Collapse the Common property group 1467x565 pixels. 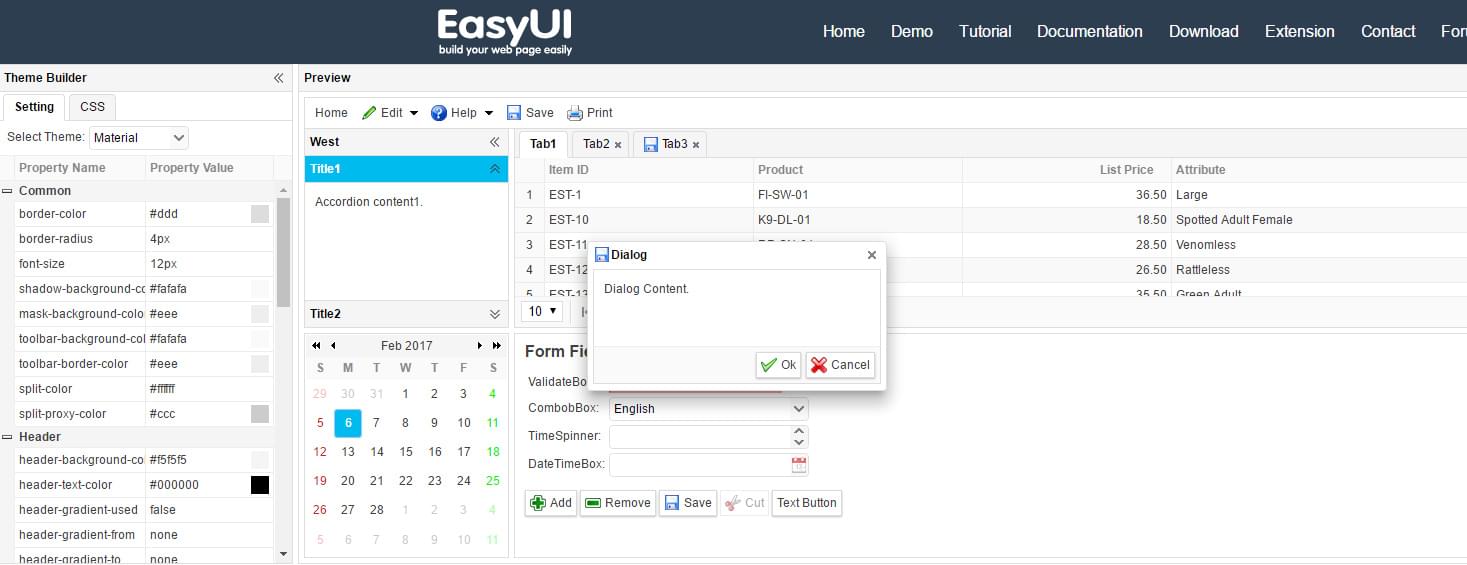tap(7, 191)
